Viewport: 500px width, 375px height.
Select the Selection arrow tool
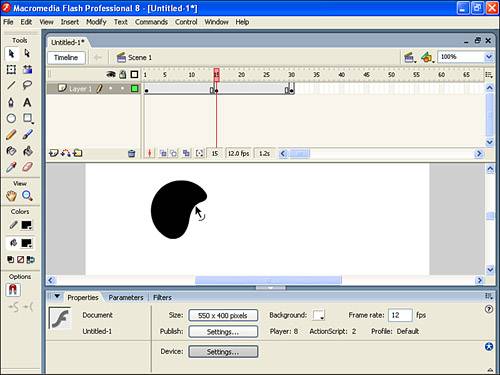tap(11, 54)
